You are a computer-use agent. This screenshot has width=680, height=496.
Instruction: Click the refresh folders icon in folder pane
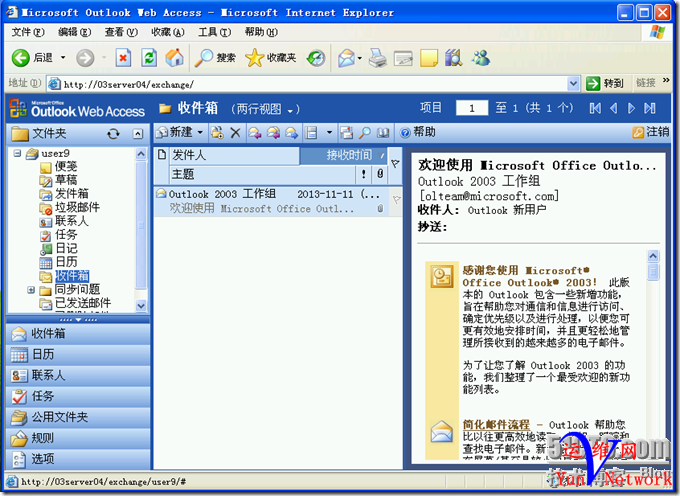(x=113, y=134)
